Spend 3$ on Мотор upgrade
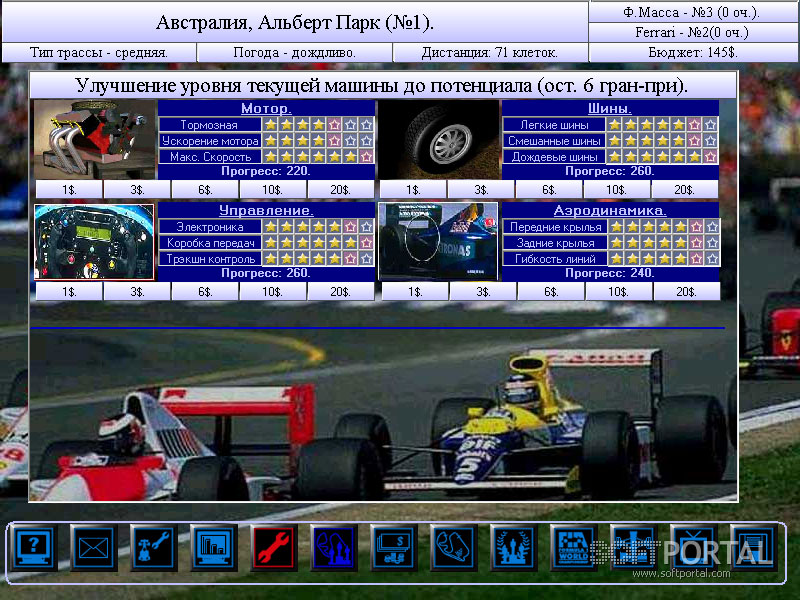 click(137, 190)
